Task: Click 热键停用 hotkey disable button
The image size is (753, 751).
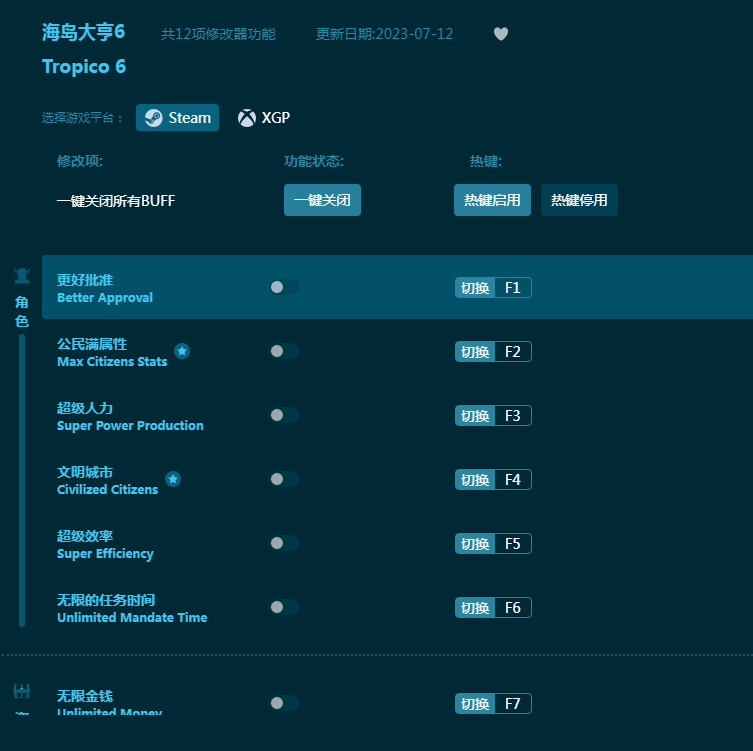Action: [579, 200]
